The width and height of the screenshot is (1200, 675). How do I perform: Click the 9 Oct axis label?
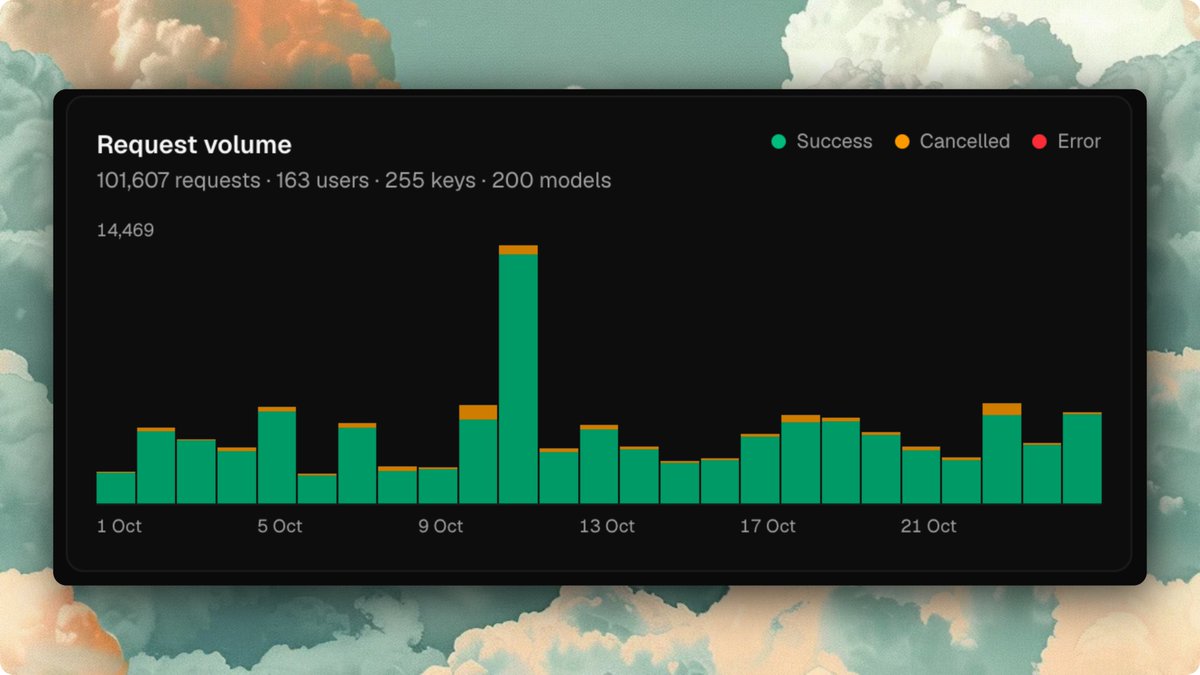click(441, 526)
